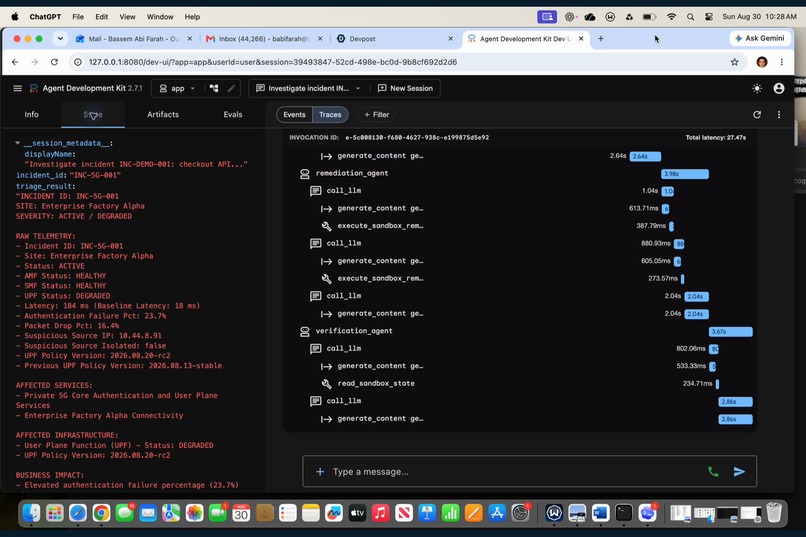Go forward in browser history
806x537 pixels.
click(x=34, y=62)
